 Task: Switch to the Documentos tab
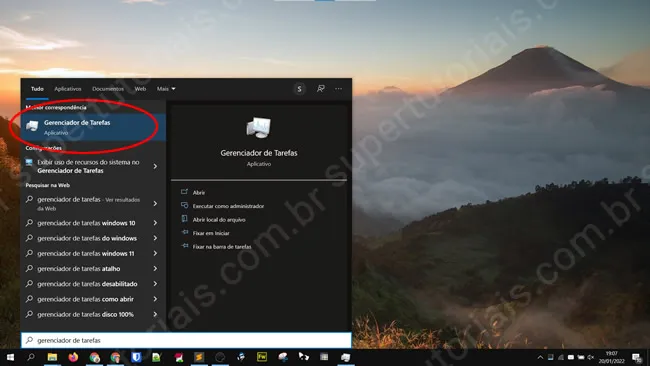coord(108,89)
